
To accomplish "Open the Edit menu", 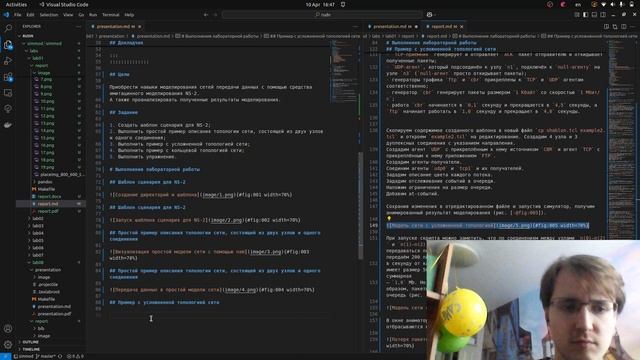I will tap(30, 15).
